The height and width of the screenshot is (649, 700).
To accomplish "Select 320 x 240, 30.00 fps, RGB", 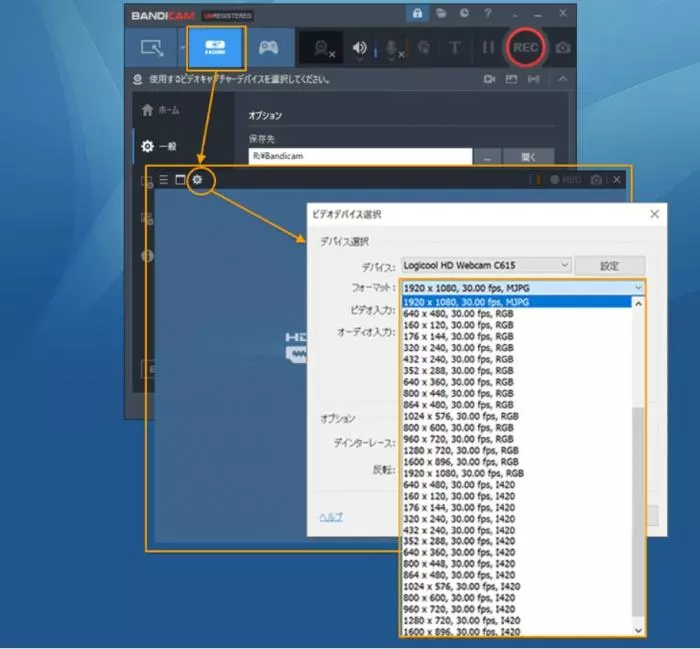I will 517,348.
